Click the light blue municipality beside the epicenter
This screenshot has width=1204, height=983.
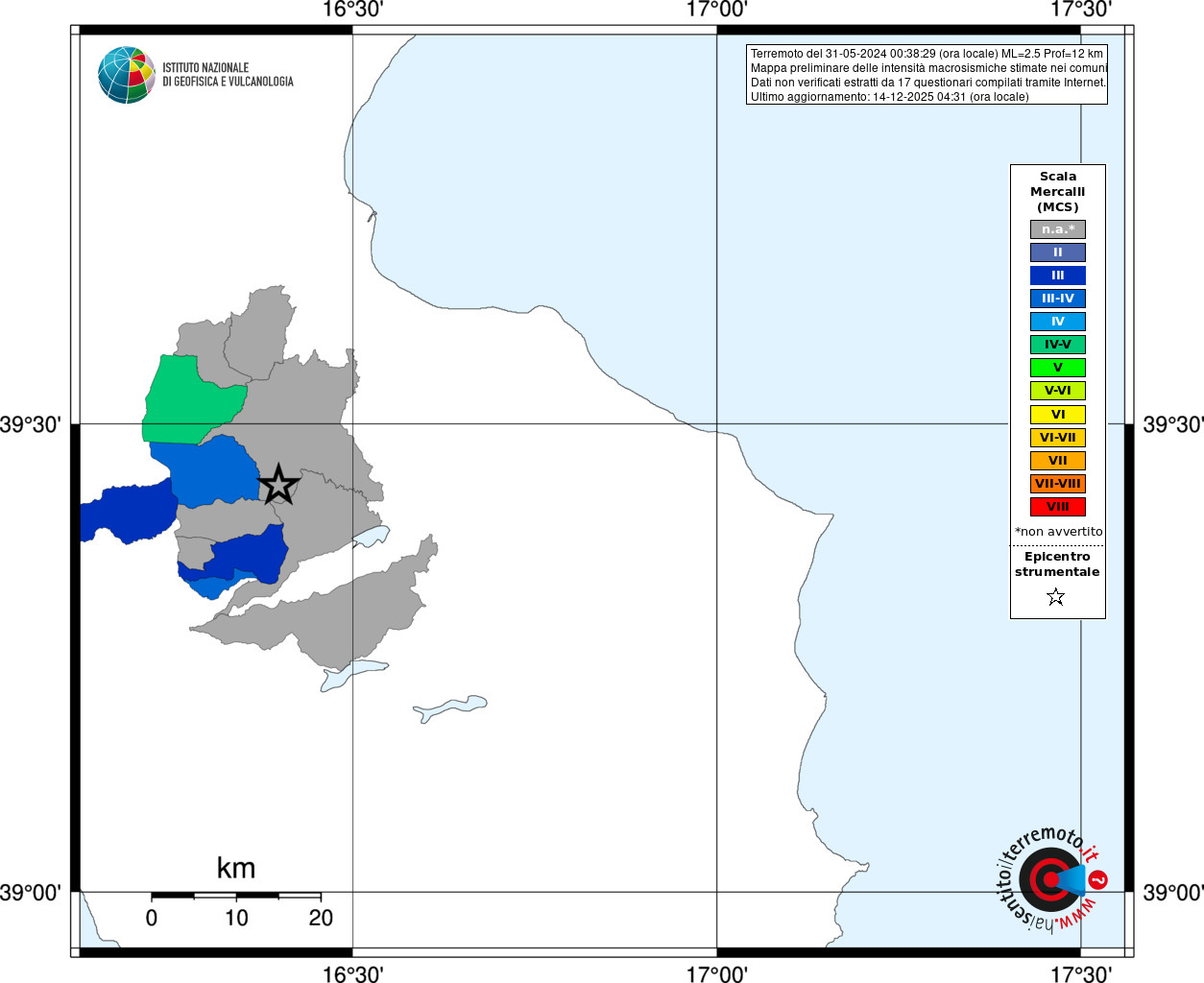pos(211,472)
